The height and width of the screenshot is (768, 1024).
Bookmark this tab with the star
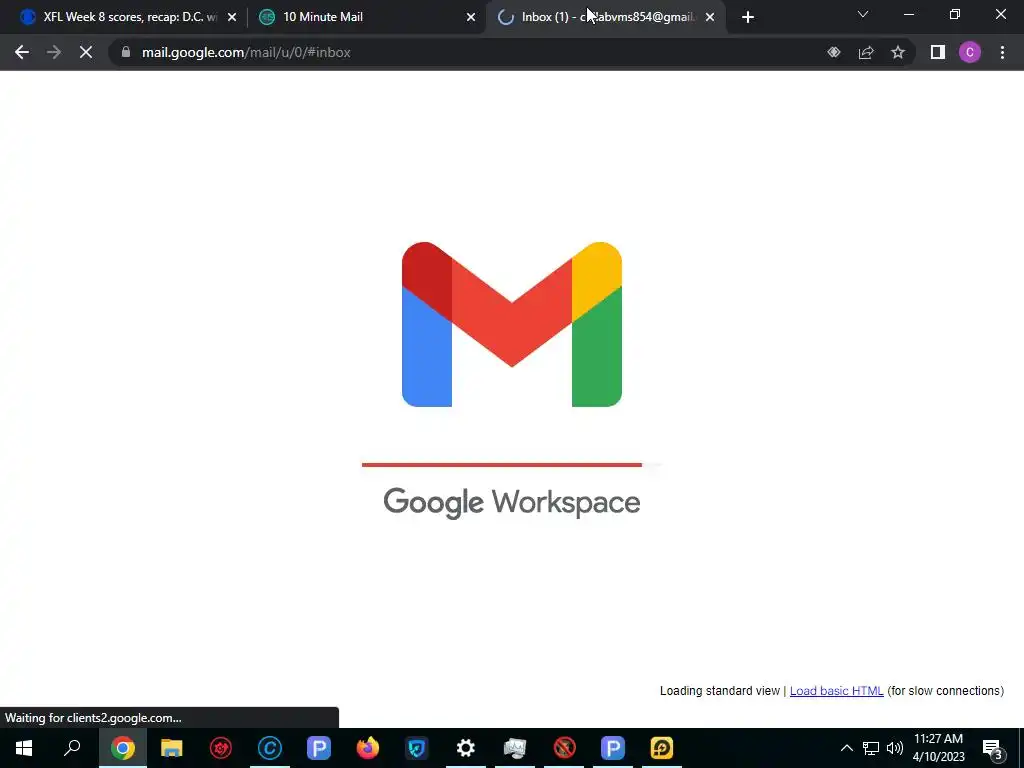(x=898, y=52)
